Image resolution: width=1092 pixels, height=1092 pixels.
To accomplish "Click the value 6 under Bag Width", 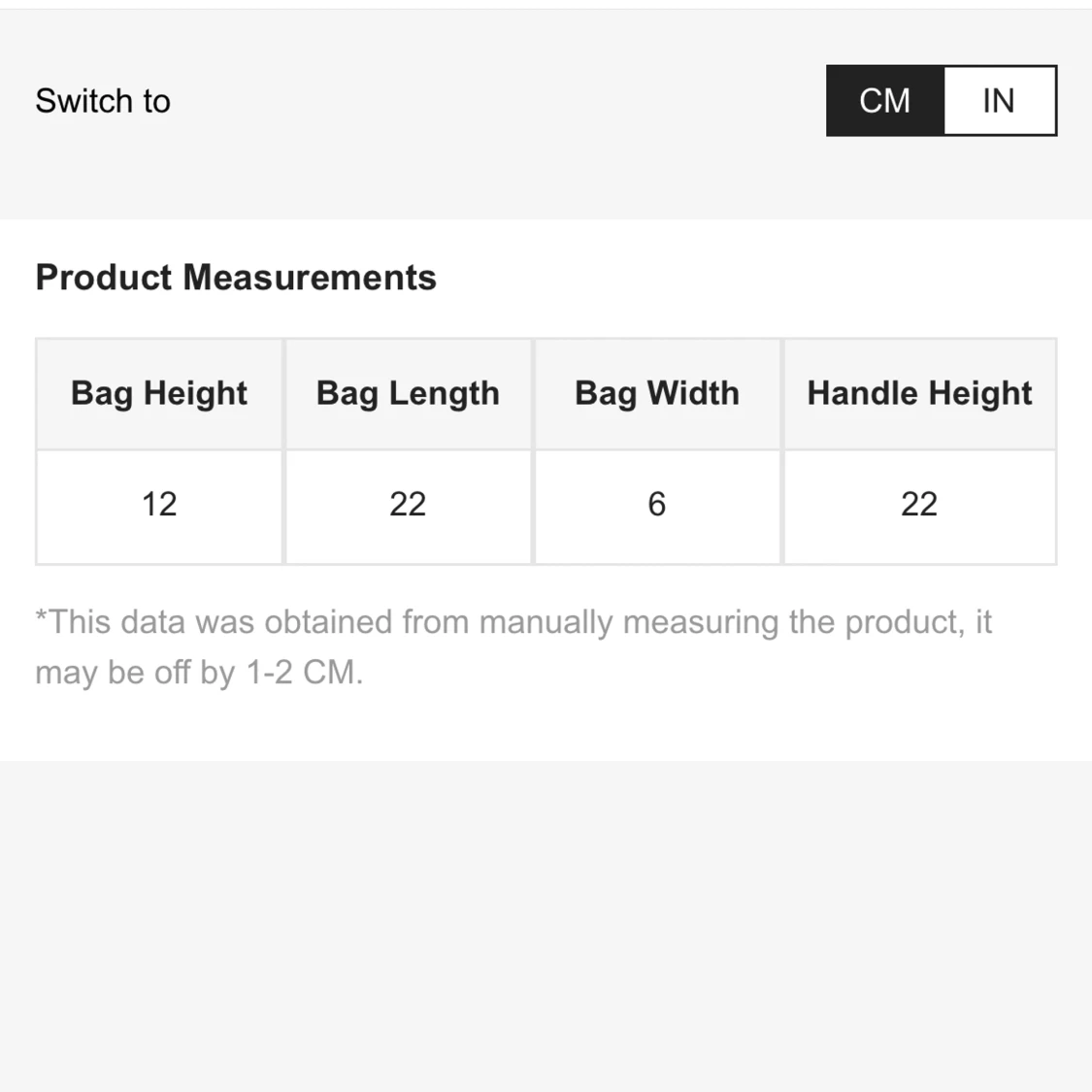I will pos(657,504).
